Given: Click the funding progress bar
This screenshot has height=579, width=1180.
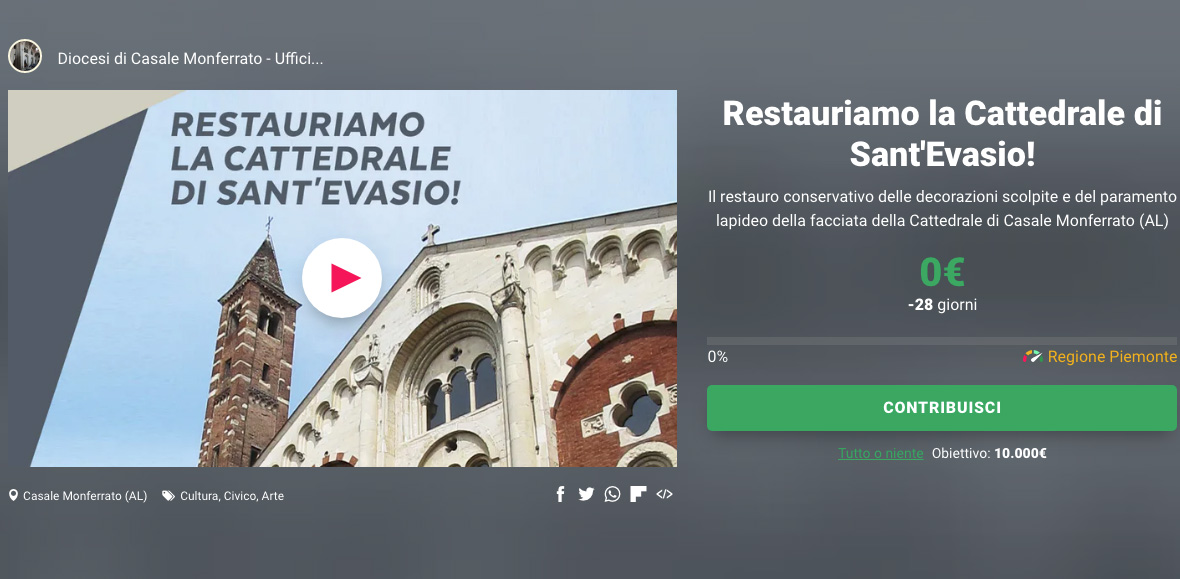Looking at the screenshot, I should coord(941,340).
